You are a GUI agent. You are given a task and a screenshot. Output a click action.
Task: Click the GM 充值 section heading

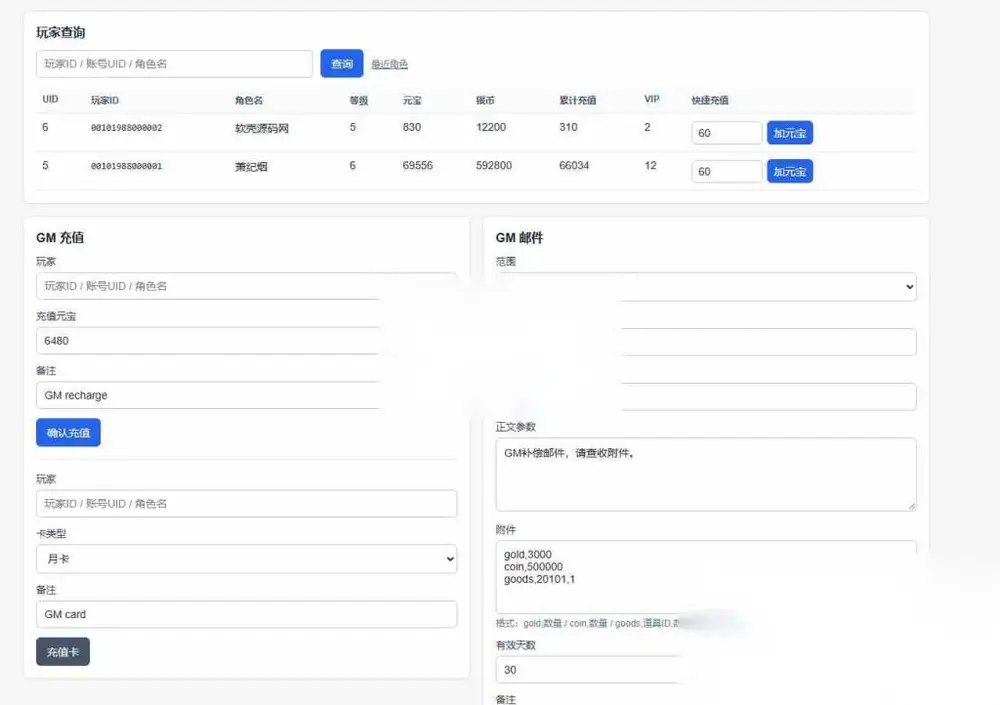[60, 237]
